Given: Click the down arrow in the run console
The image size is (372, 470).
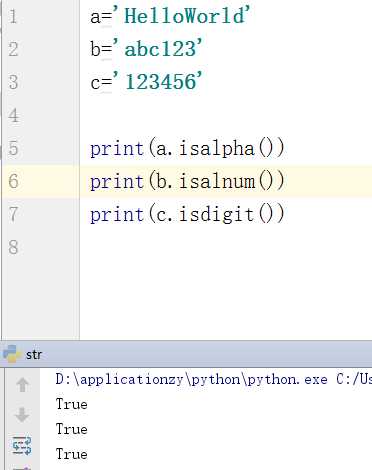Looking at the screenshot, I should pyautogui.click(x=22, y=415).
